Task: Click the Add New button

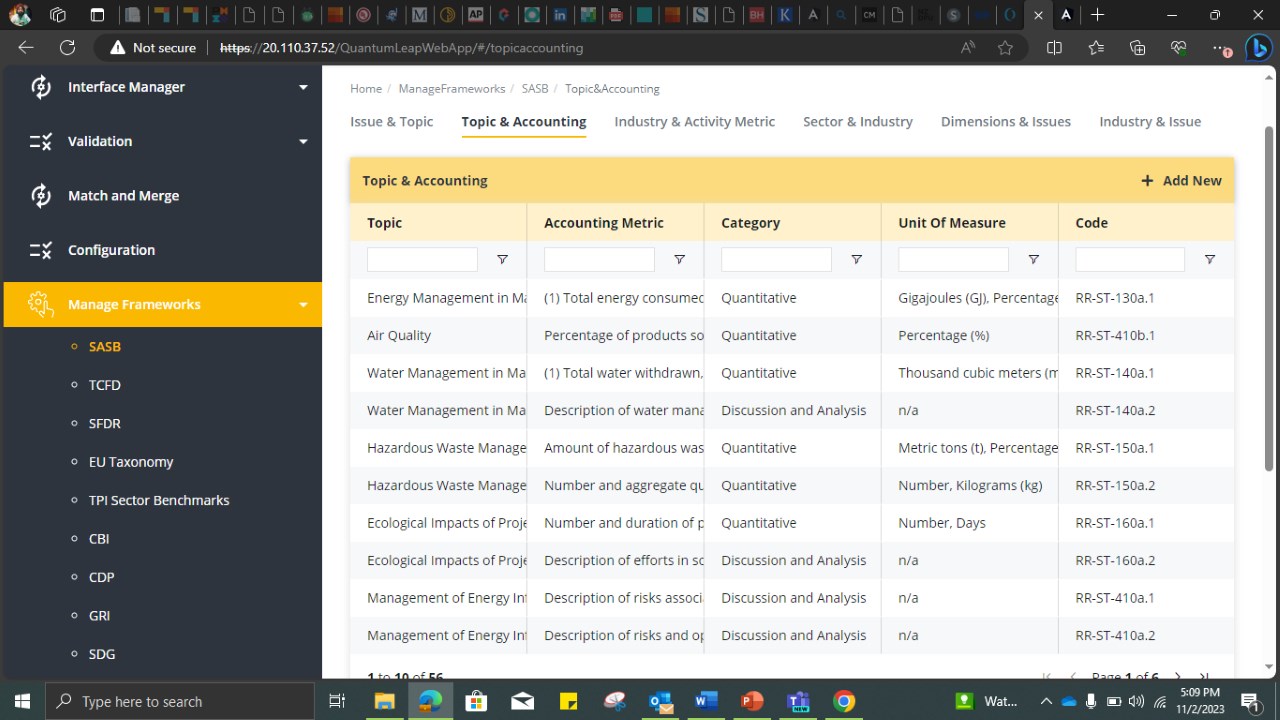Action: (1181, 181)
